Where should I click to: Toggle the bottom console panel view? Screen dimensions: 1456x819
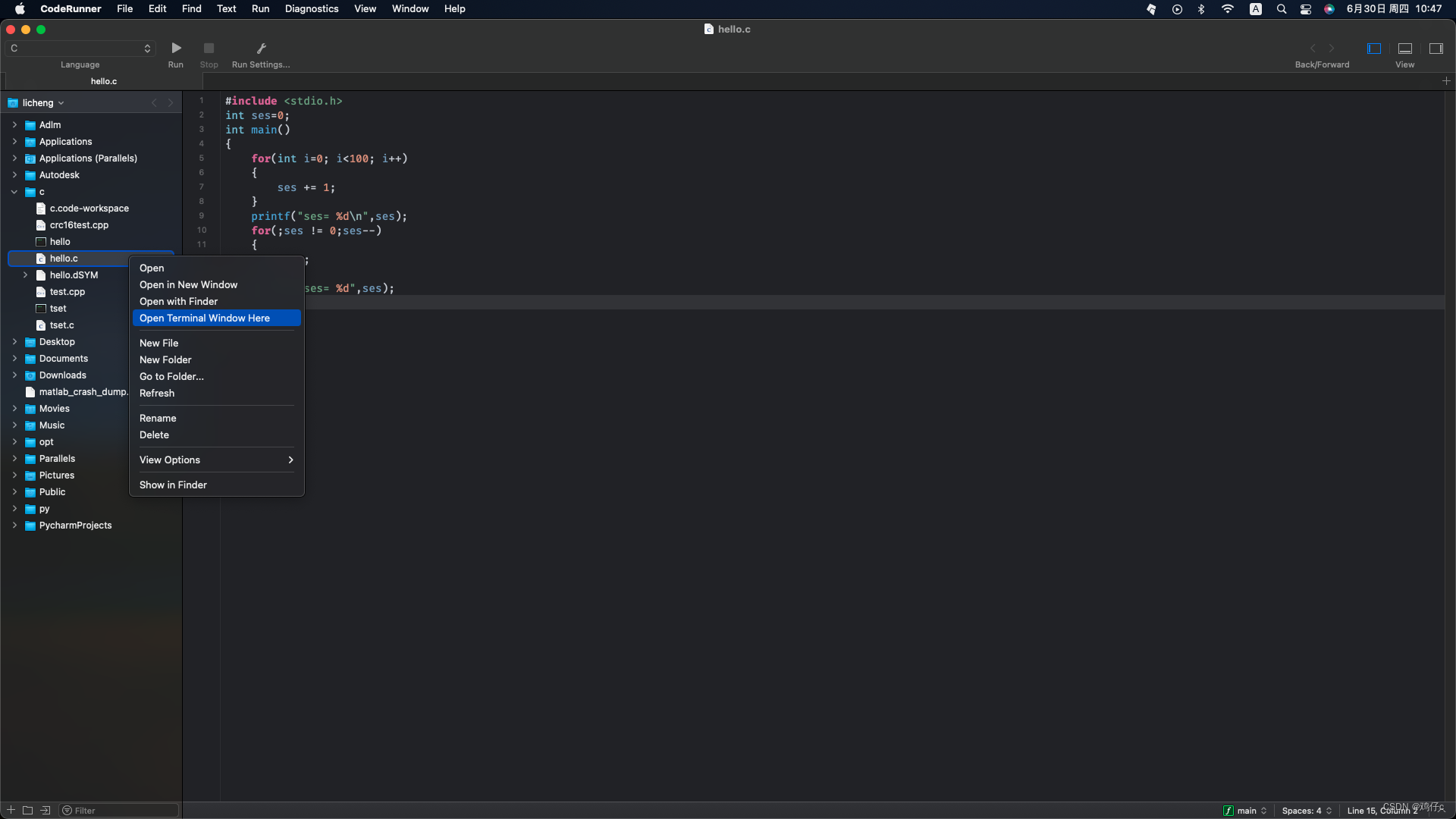1404,49
